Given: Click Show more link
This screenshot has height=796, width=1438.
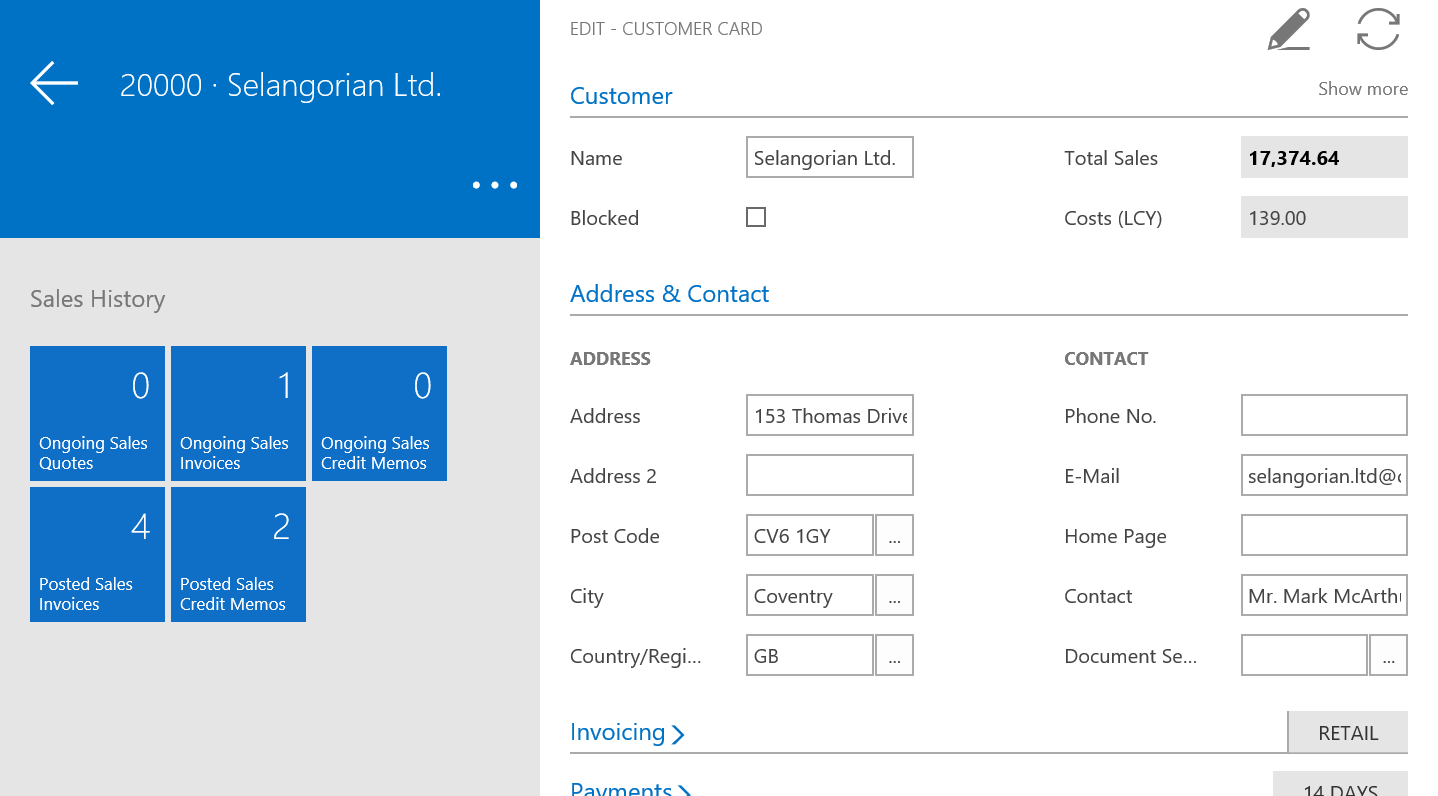Looking at the screenshot, I should tap(1362, 89).
